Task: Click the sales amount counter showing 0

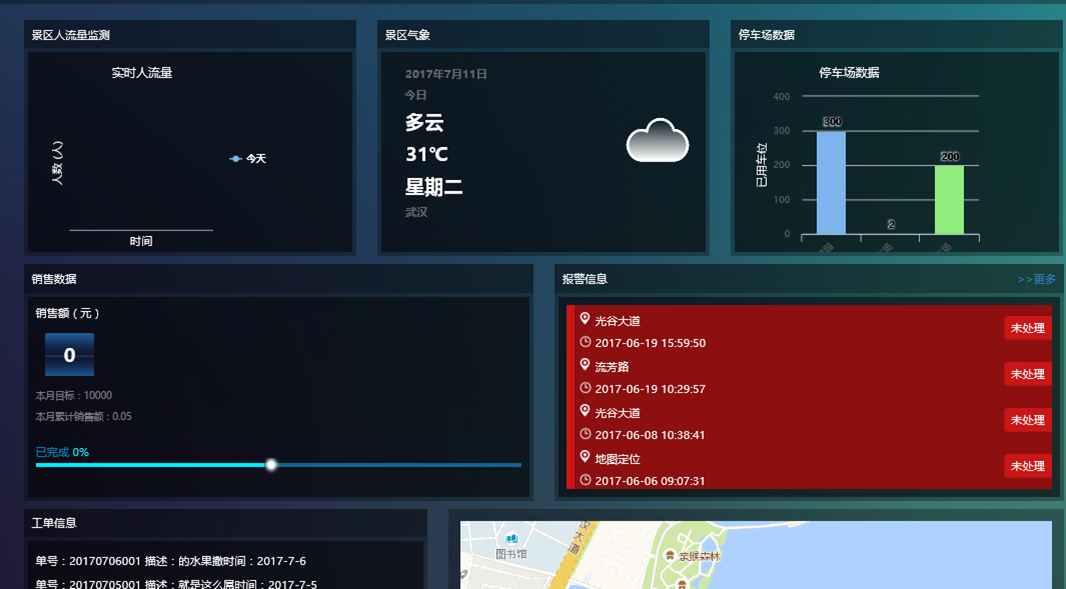Action: [x=69, y=354]
